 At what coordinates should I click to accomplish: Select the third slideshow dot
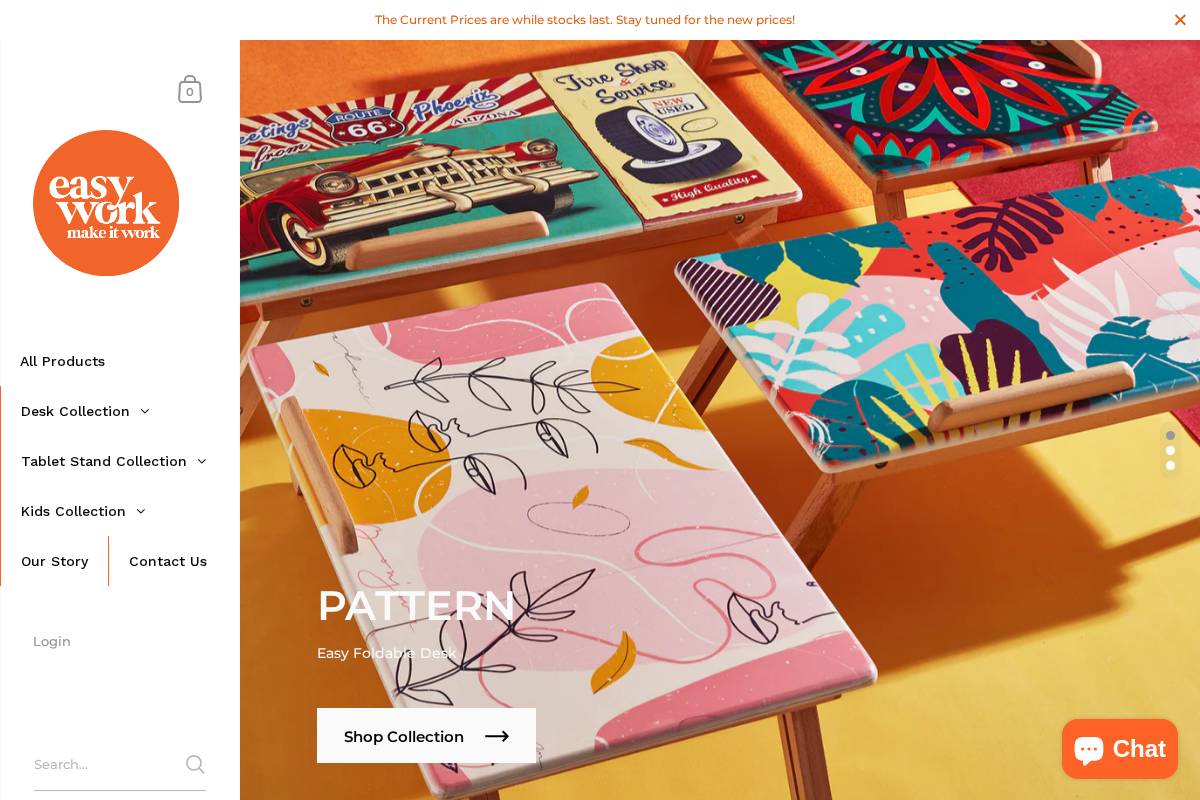[1170, 465]
